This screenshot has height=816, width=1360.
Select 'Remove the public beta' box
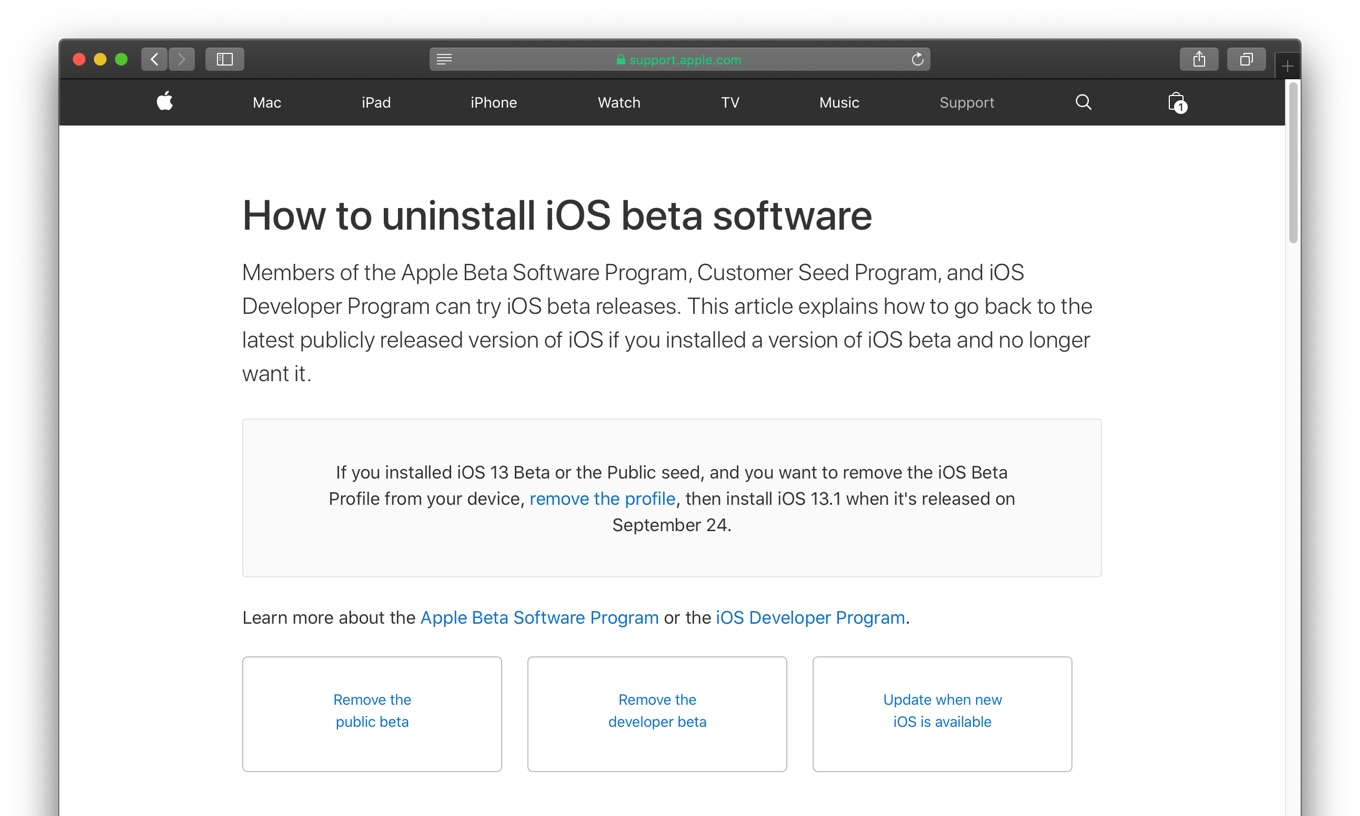pyautogui.click(x=372, y=714)
